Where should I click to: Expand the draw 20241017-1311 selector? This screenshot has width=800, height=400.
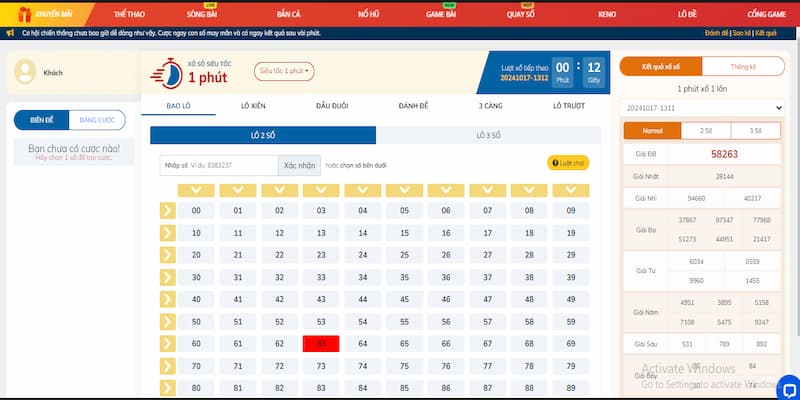[x=706, y=107]
